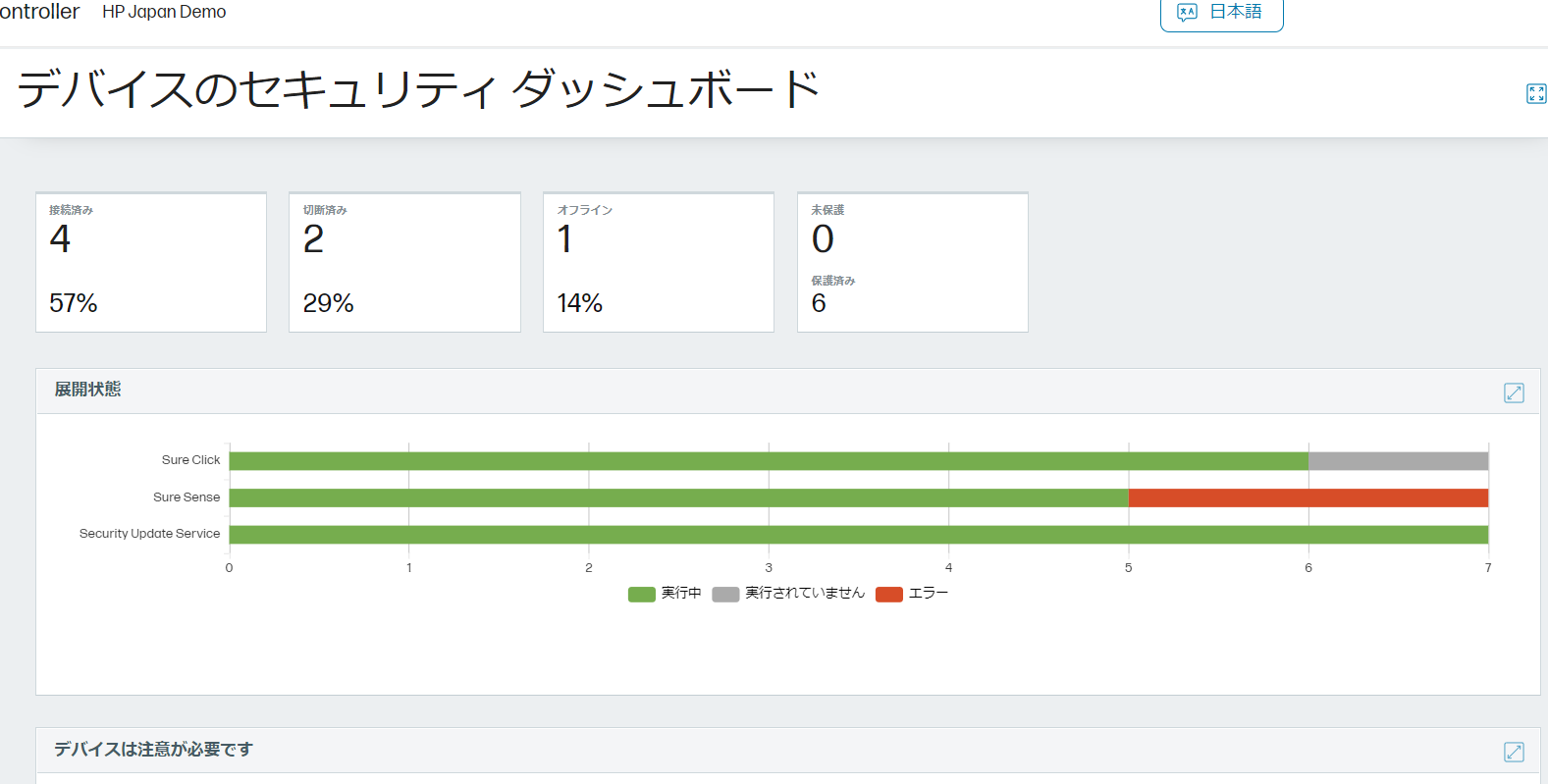The image size is (1548, 784).
Task: Toggle the 実行中 series in the legend
Action: [x=666, y=593]
